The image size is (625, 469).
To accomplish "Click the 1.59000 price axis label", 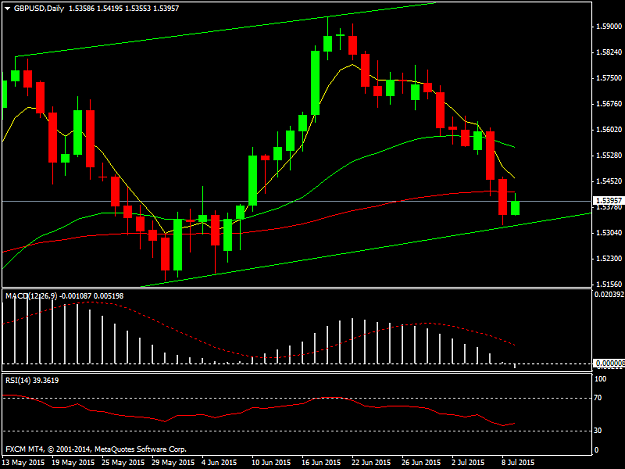I will tap(609, 26).
